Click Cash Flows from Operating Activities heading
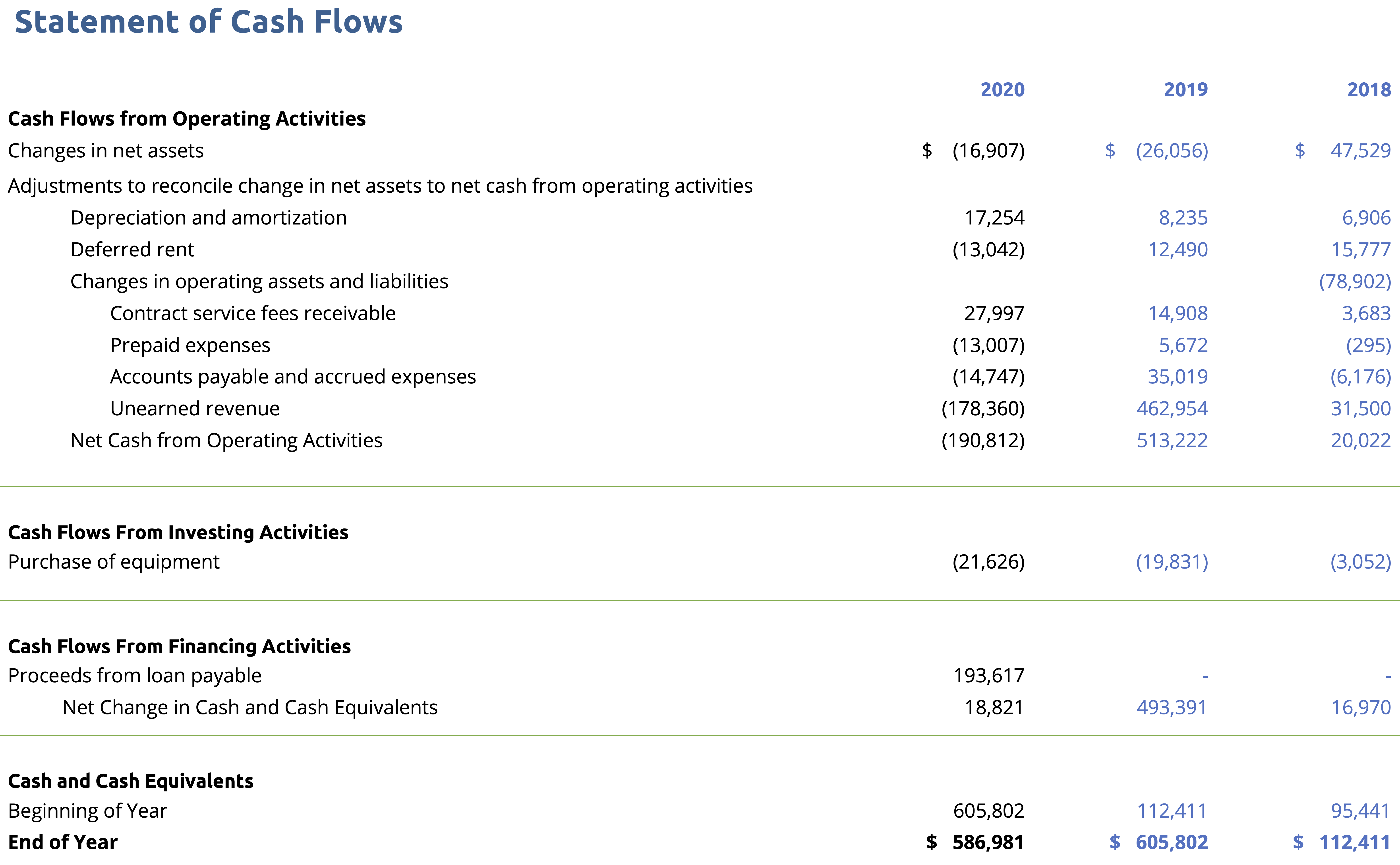The width and height of the screenshot is (1400, 865). click(187, 119)
